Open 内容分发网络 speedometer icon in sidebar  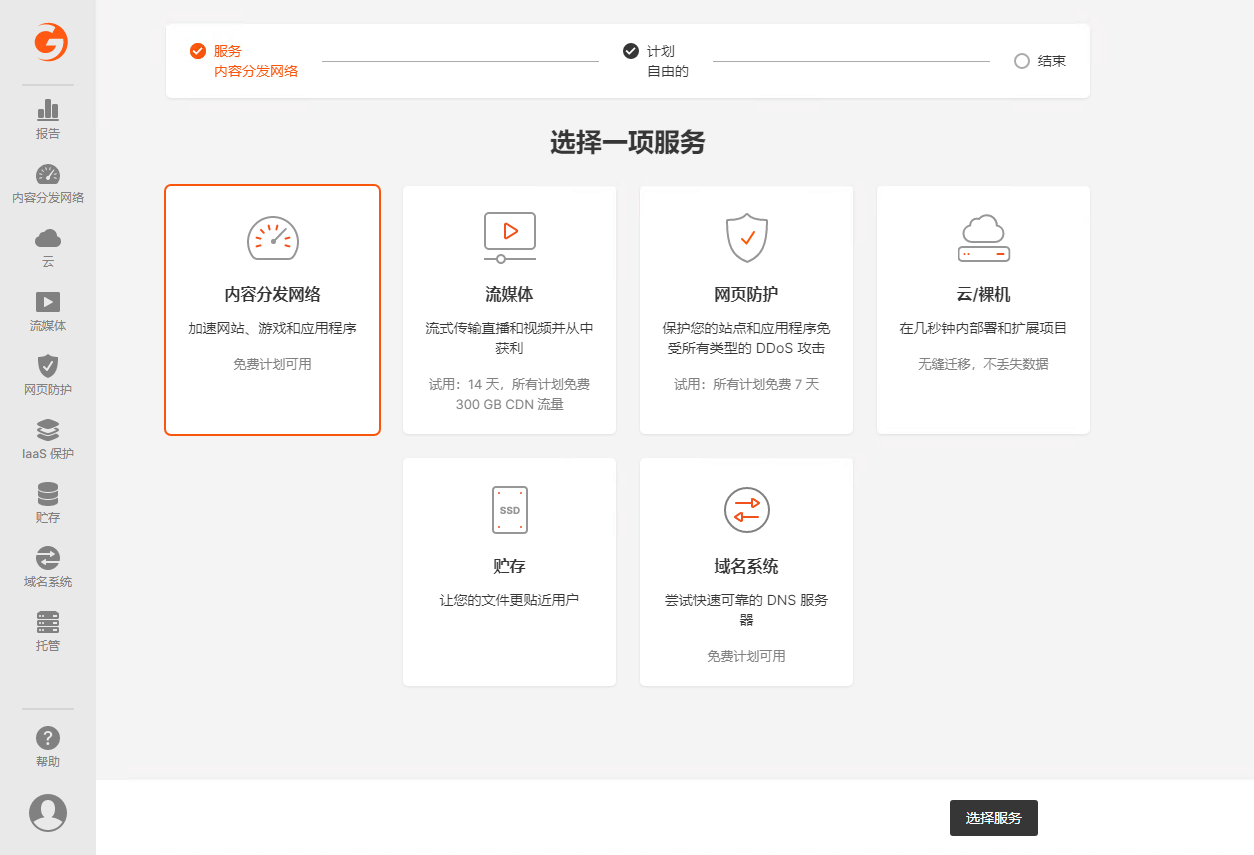point(48,174)
